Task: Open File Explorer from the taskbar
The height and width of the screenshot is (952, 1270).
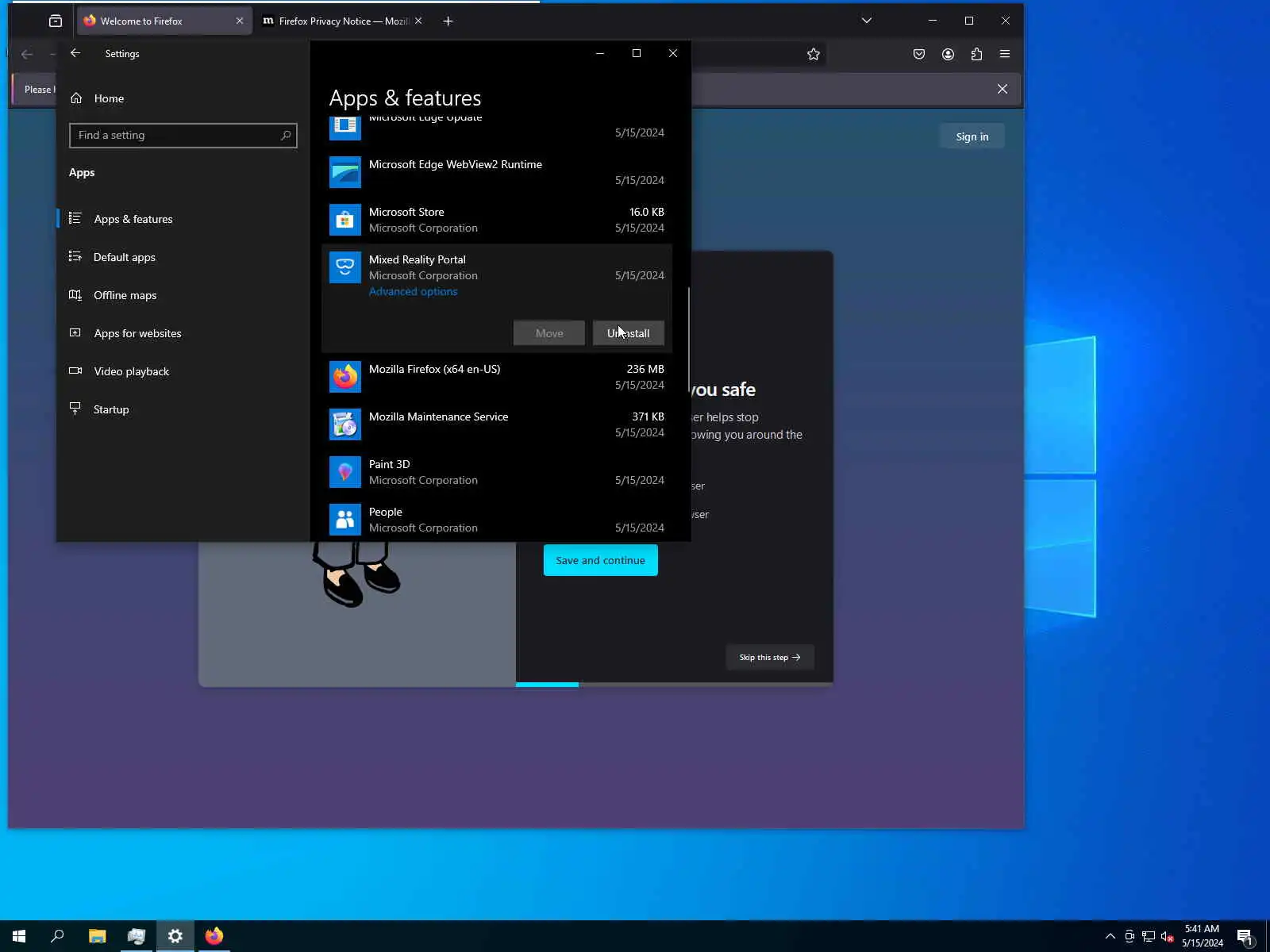Action: click(x=97, y=936)
